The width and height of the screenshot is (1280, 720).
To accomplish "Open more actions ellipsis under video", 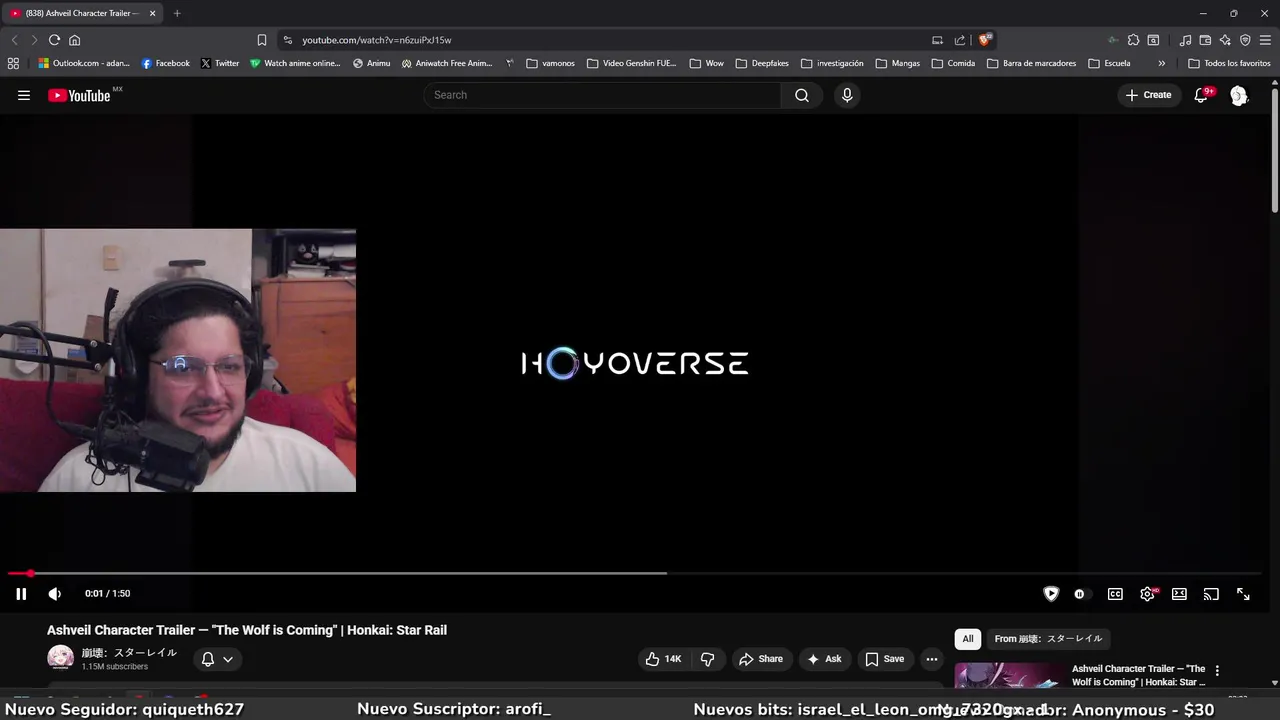I will point(932,659).
